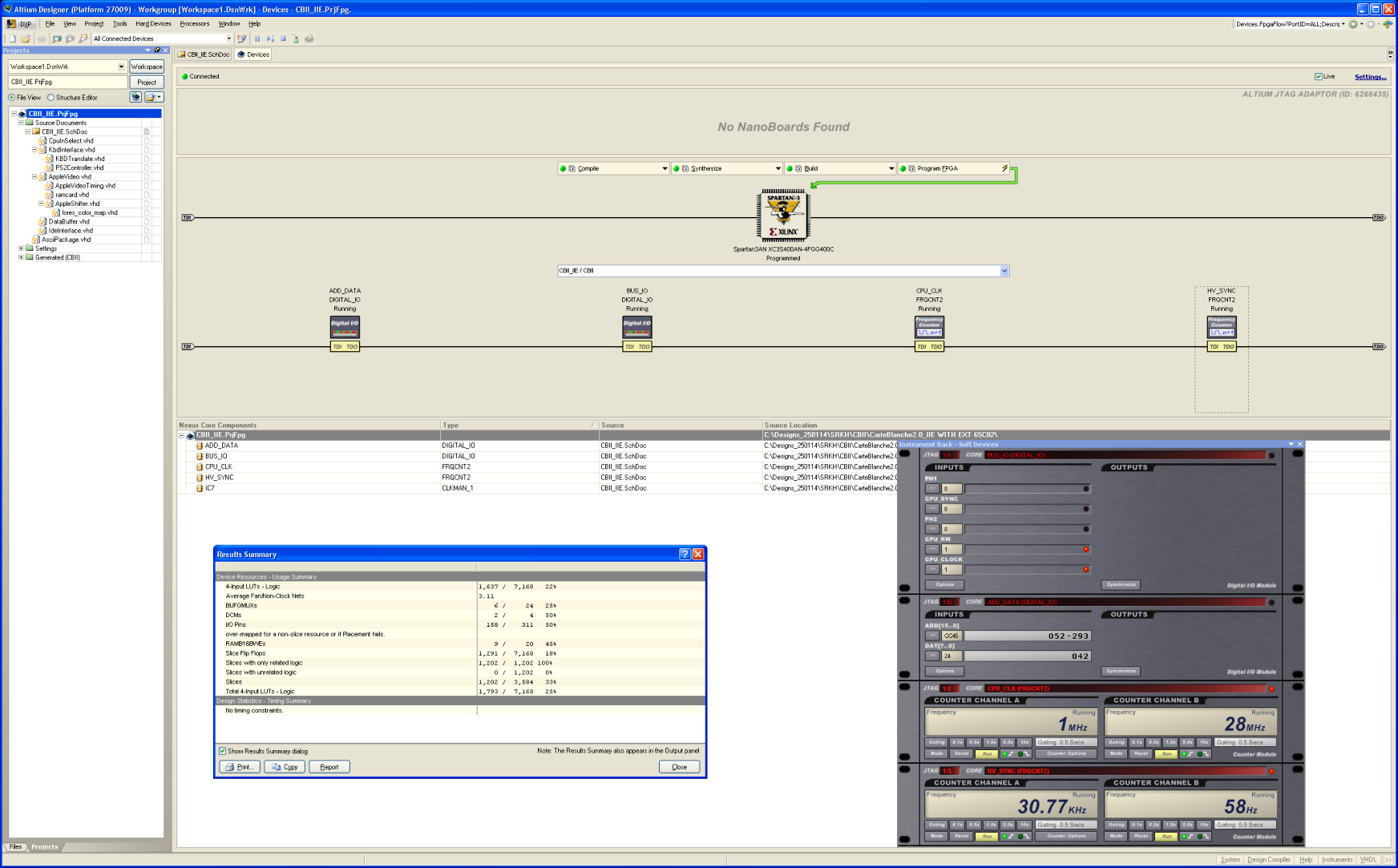Click the pause toolbar icon

click(x=257, y=38)
